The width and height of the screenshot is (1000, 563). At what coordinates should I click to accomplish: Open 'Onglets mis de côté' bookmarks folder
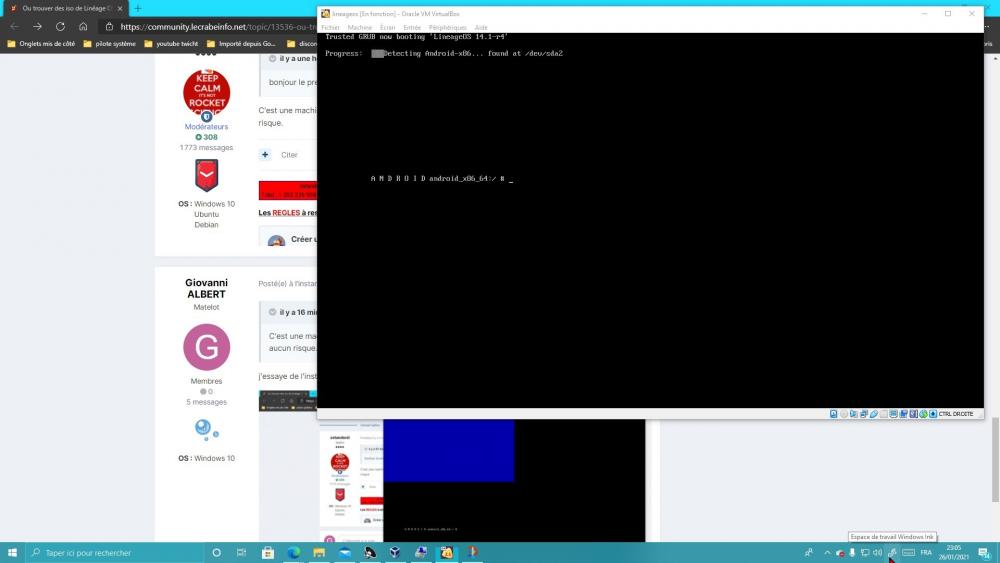tap(41, 44)
